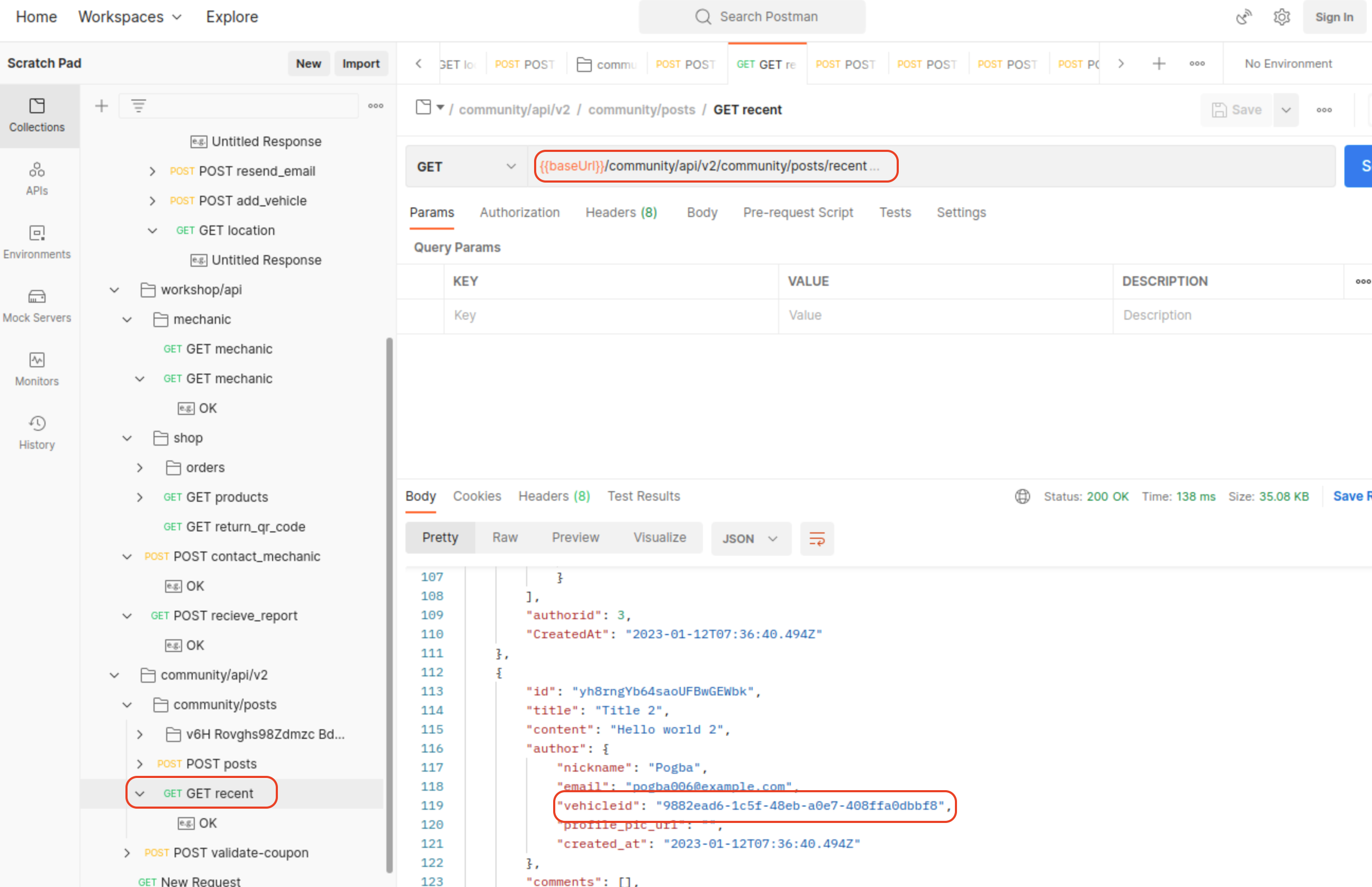Open the Workspaces dropdown menu
This screenshot has width=1372, height=887.
(x=130, y=17)
